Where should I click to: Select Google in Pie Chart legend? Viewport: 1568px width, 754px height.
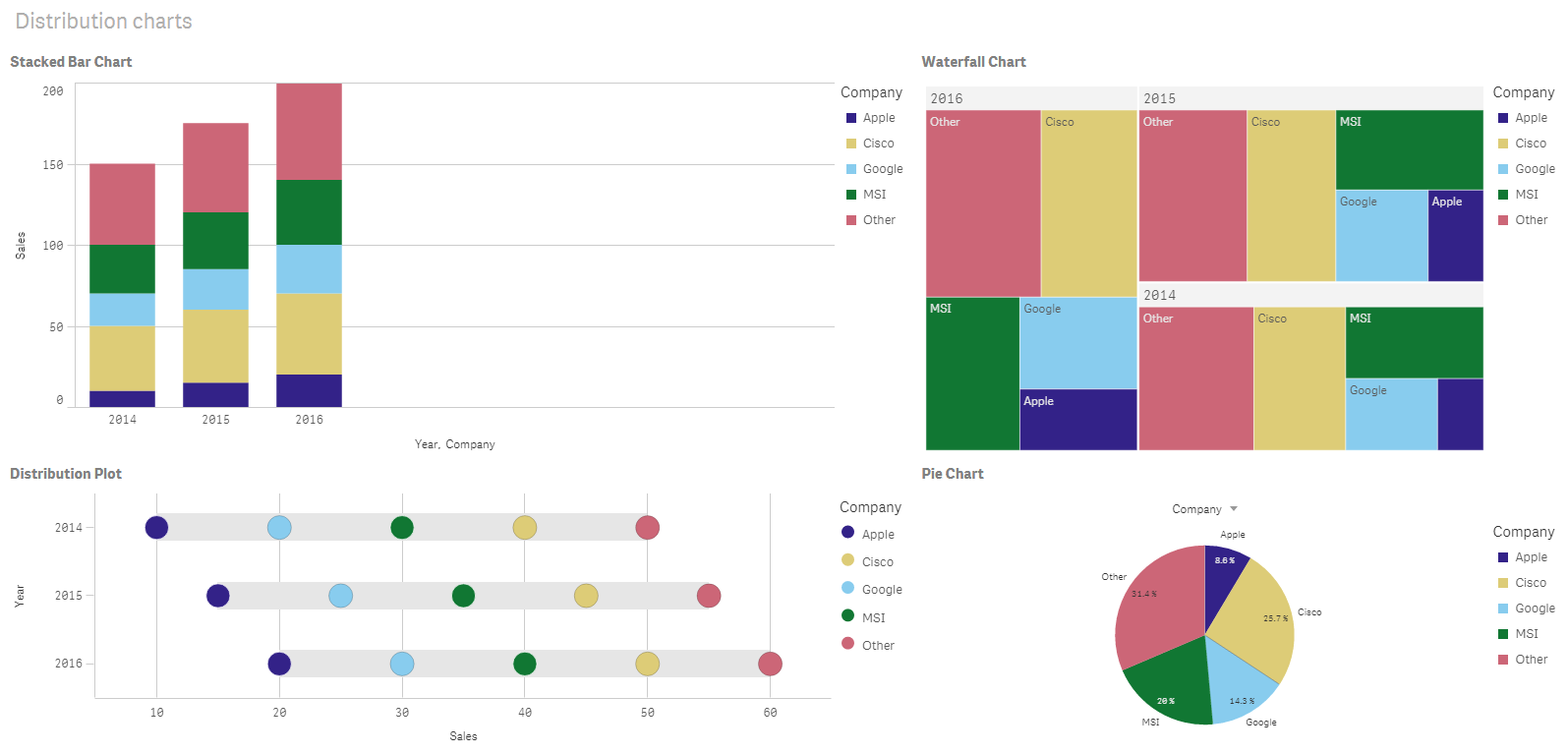[1527, 609]
